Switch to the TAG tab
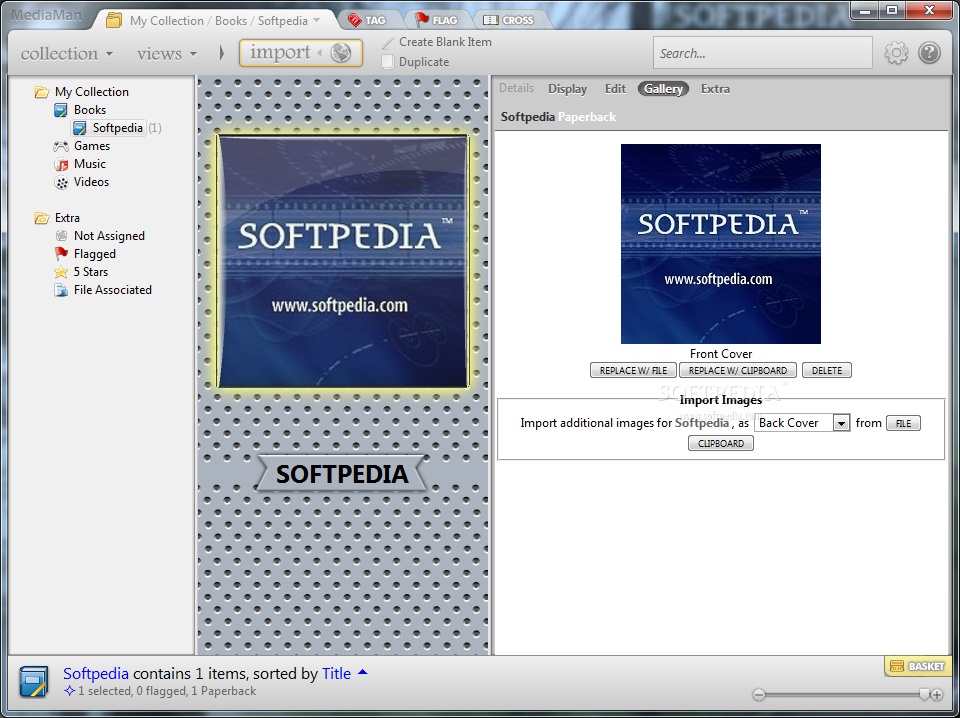Screen dimensions: 960x718 pos(367,20)
